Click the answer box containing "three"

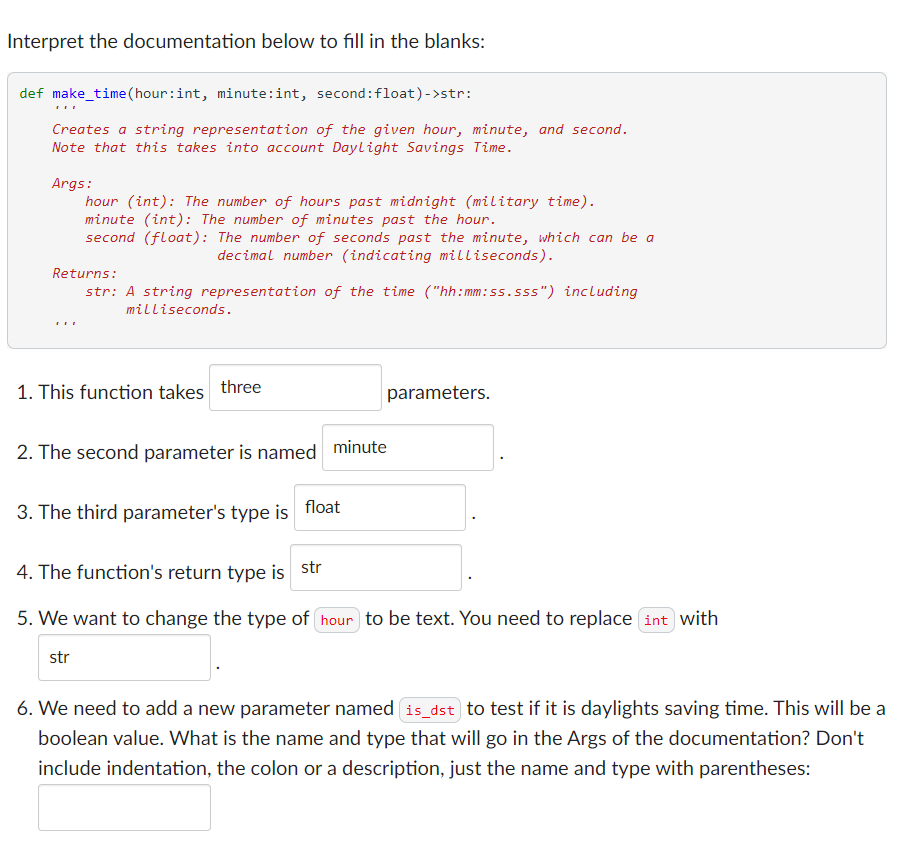[294, 387]
